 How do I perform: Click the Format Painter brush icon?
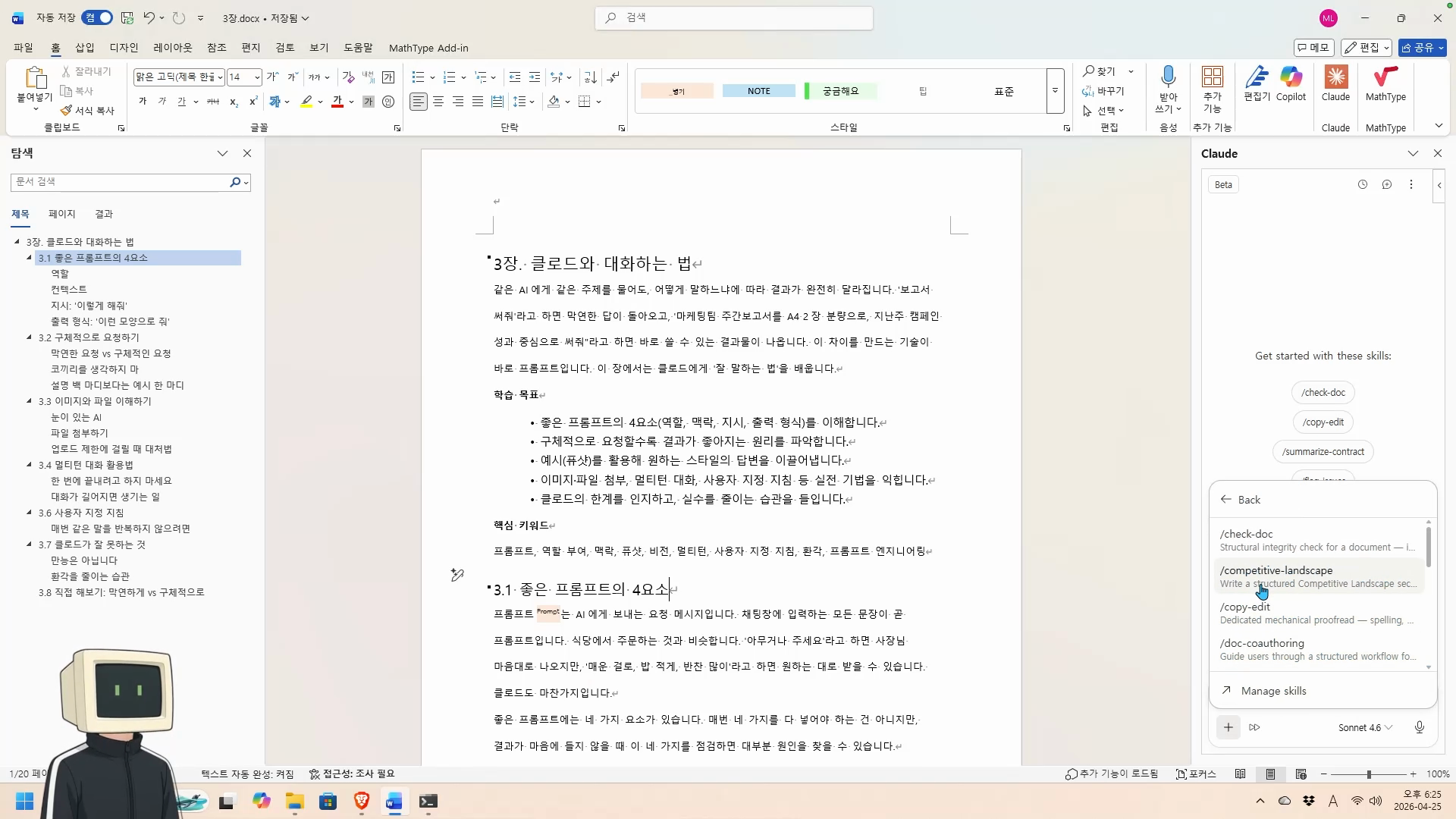(x=67, y=111)
